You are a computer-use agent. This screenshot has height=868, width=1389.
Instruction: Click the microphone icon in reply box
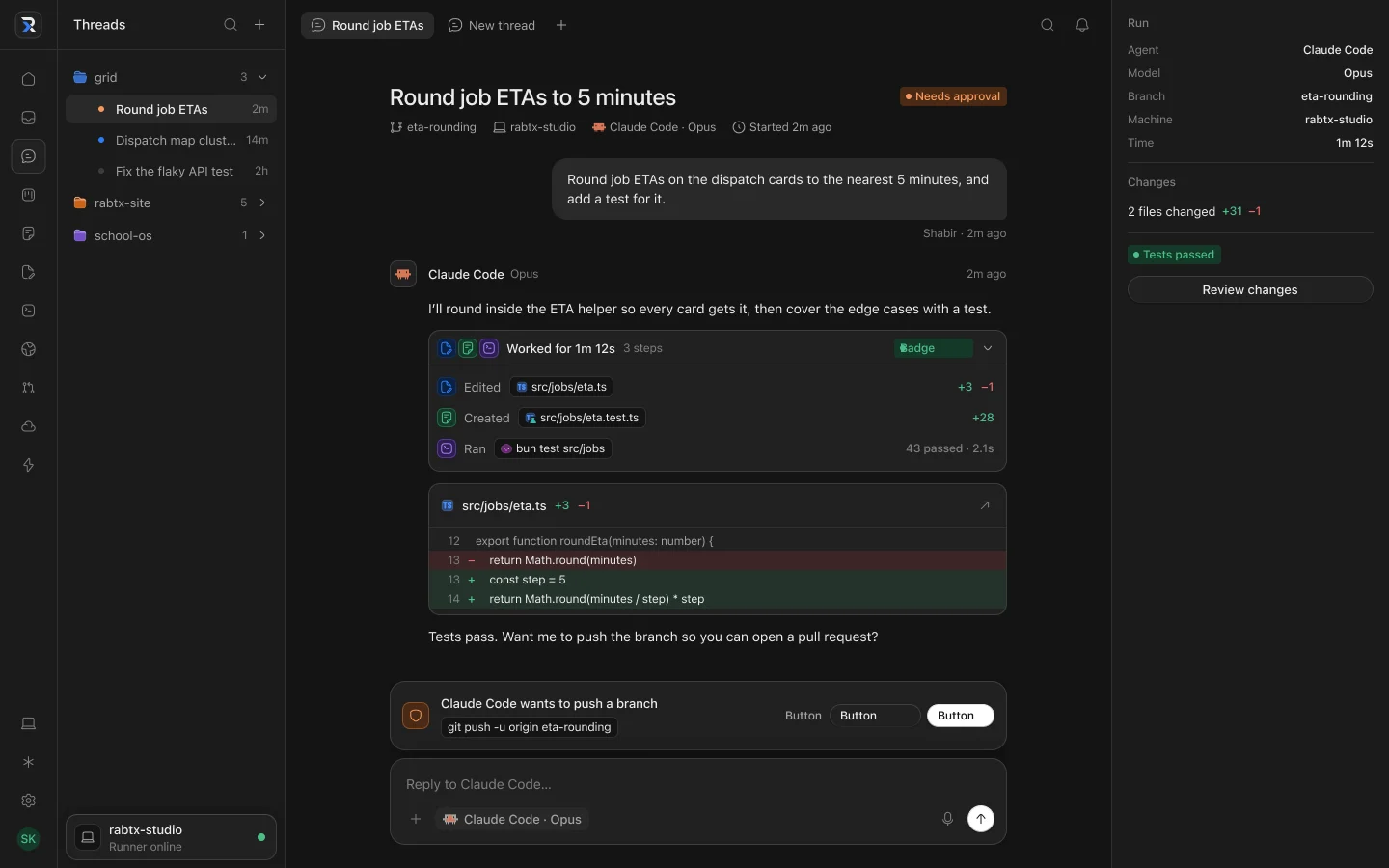coord(947,819)
